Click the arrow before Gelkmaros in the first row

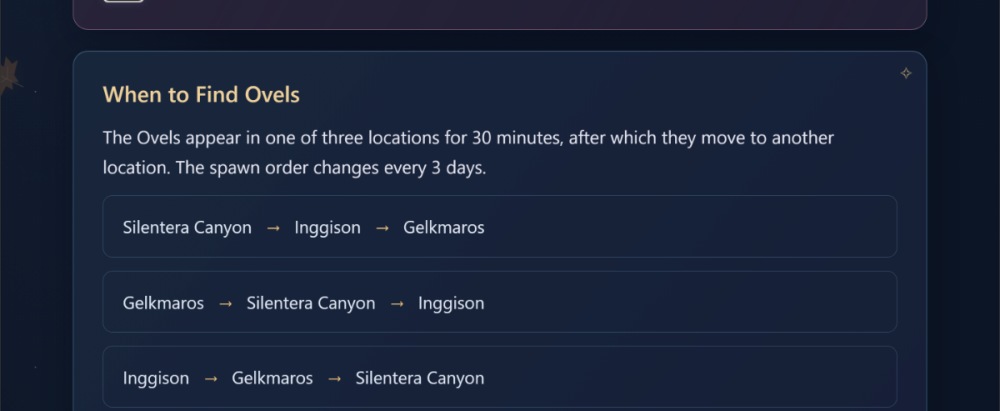coord(382,228)
